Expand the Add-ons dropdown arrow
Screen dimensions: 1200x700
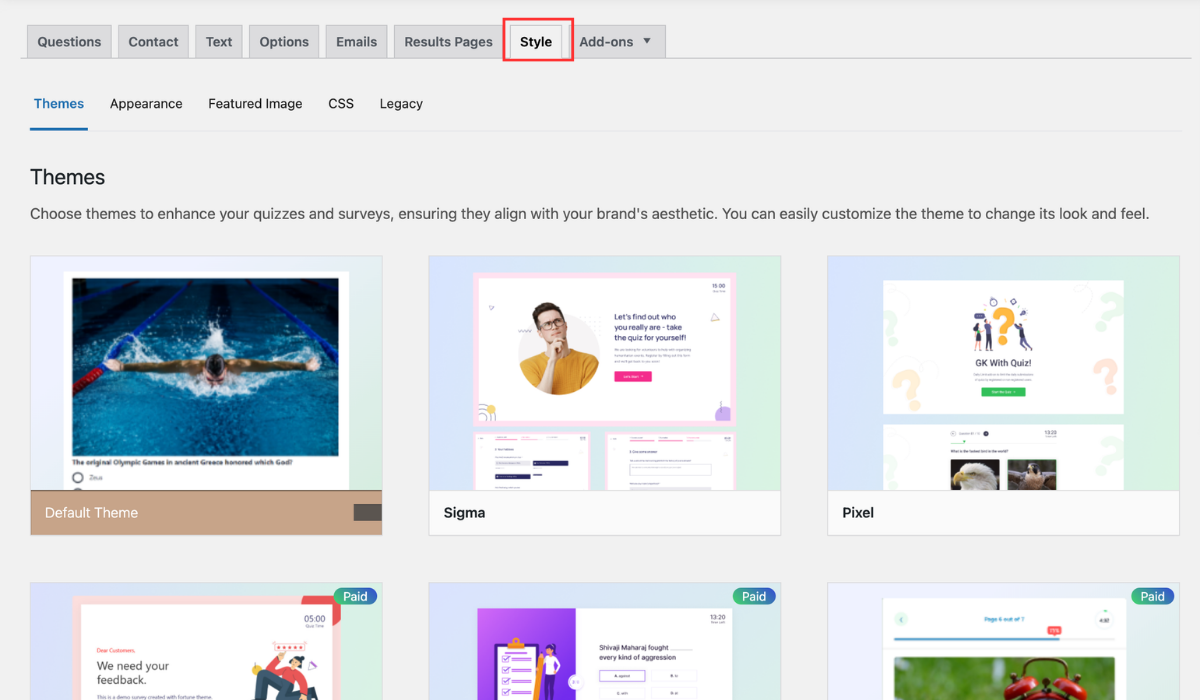[x=647, y=41]
